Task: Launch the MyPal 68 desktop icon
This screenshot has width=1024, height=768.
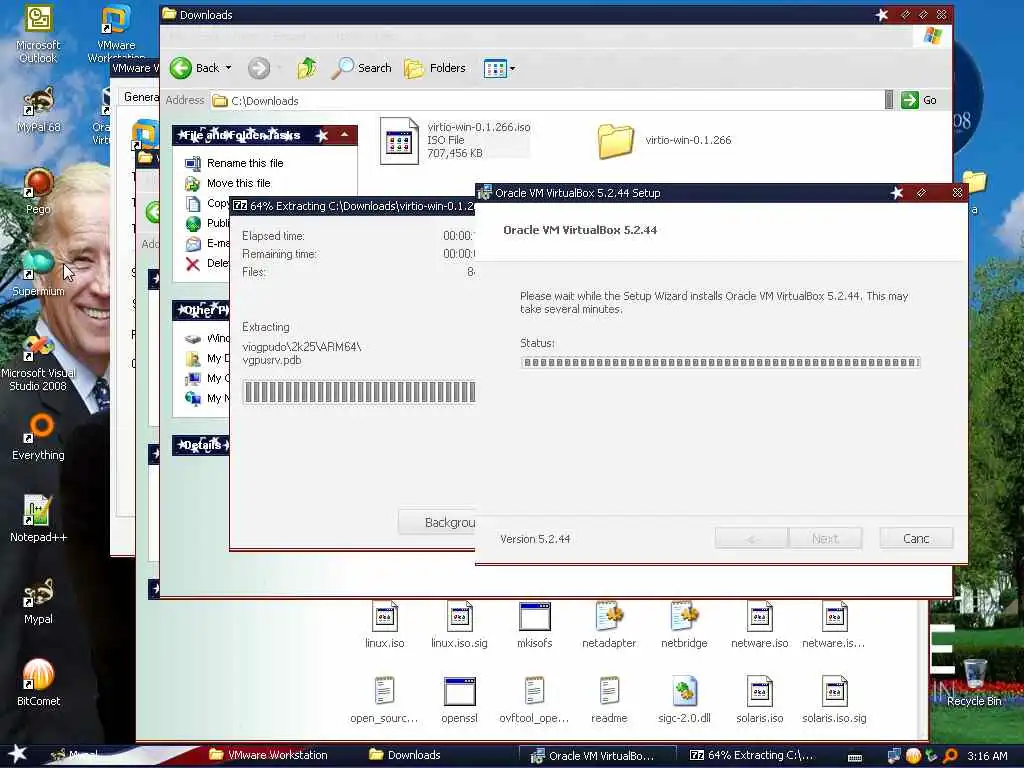Action: tap(38, 110)
